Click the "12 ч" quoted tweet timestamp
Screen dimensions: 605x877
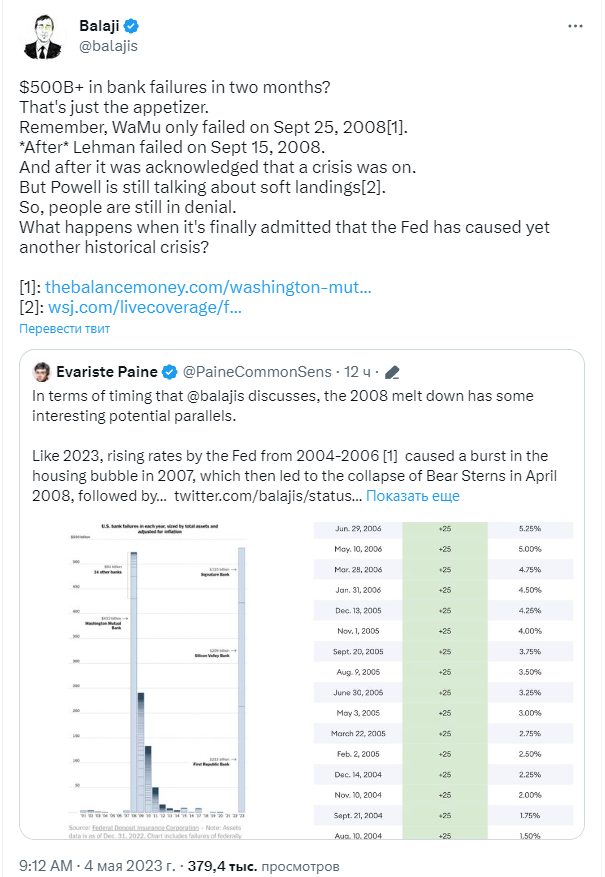pos(359,372)
